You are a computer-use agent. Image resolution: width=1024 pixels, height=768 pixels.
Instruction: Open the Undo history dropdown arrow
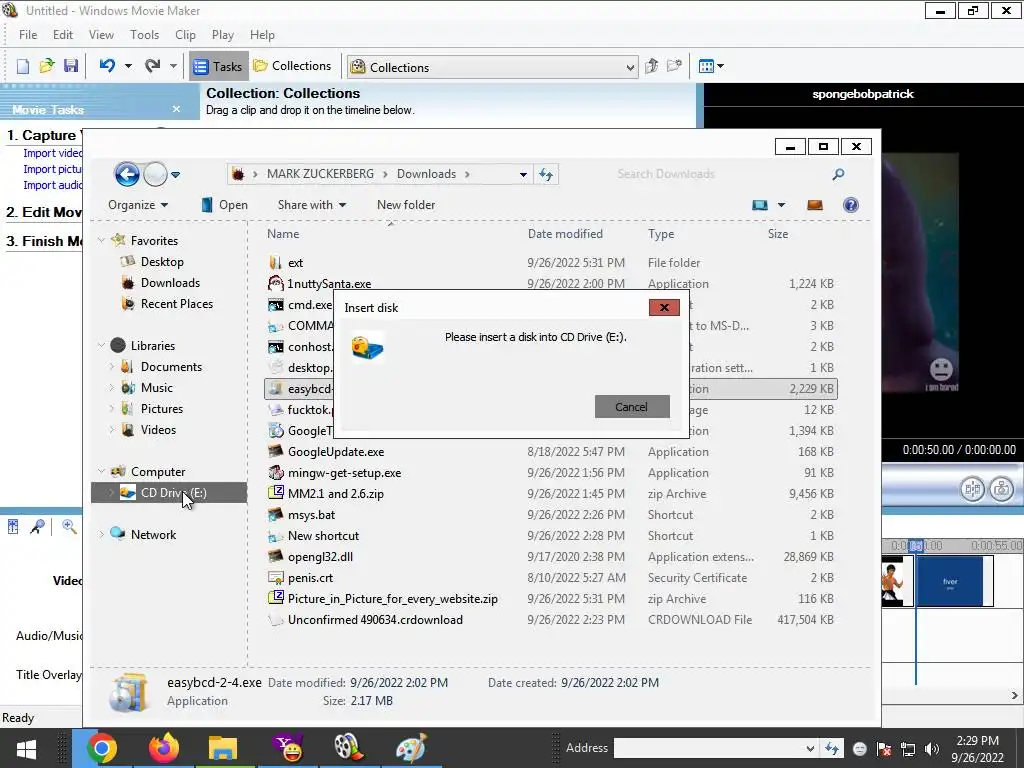point(128,66)
